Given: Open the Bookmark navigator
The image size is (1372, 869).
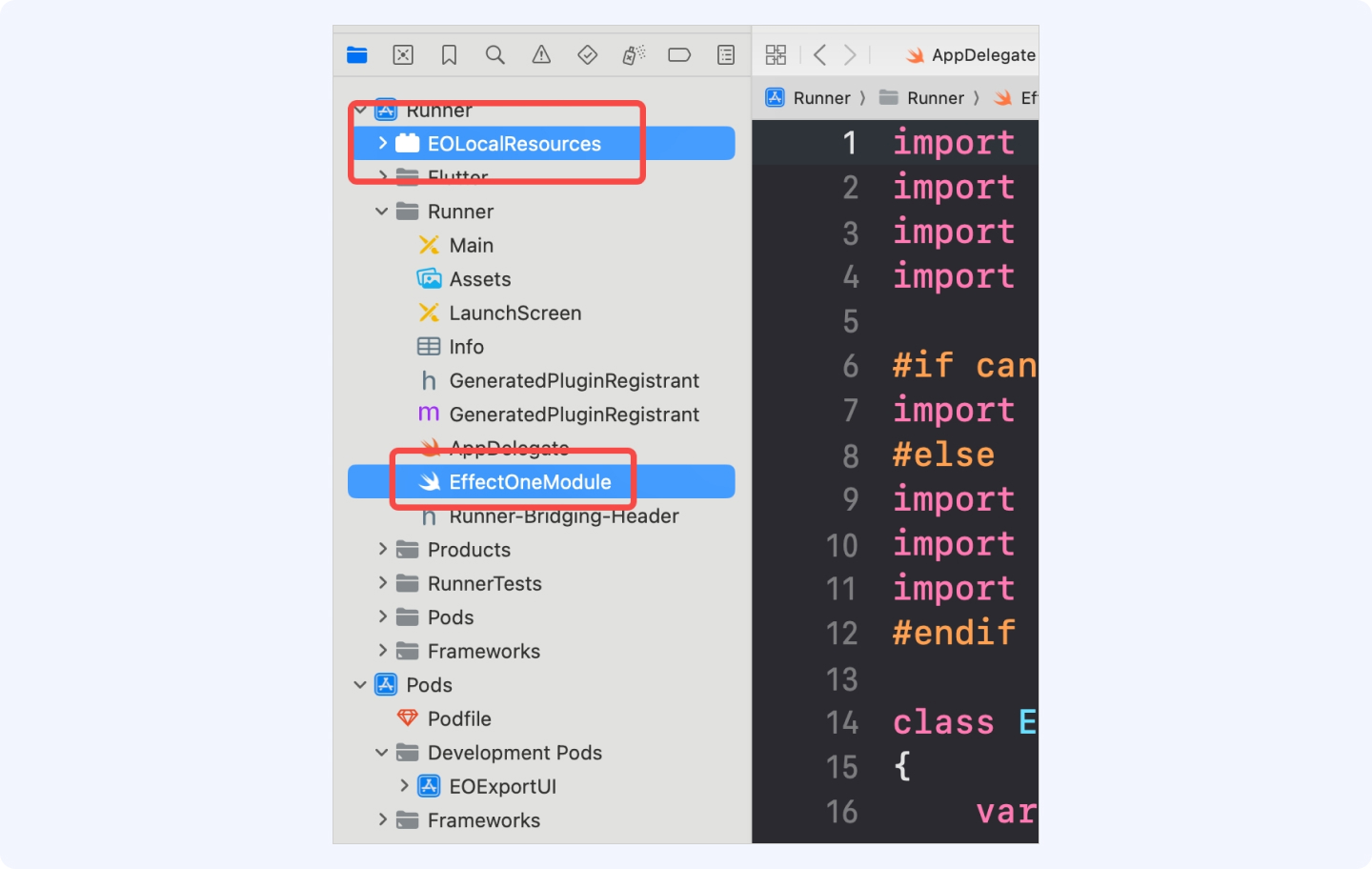Looking at the screenshot, I should click(x=449, y=55).
